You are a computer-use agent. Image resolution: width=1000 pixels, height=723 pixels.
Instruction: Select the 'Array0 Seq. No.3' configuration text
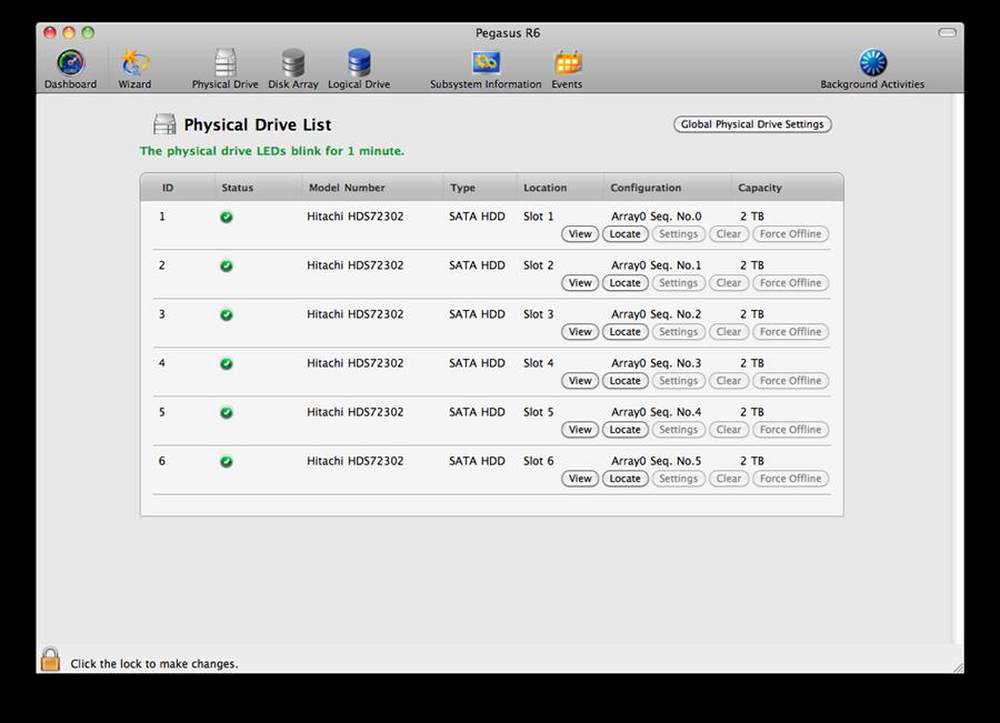[656, 363]
